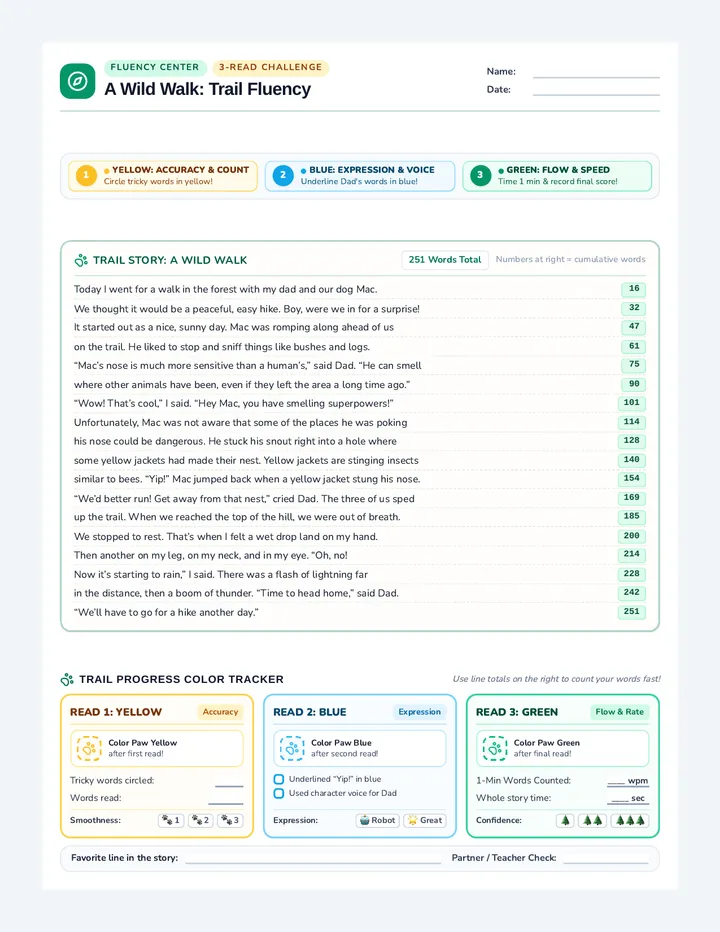Click the Partner / Teacher Check field
The height and width of the screenshot is (932, 720).
[606, 858]
